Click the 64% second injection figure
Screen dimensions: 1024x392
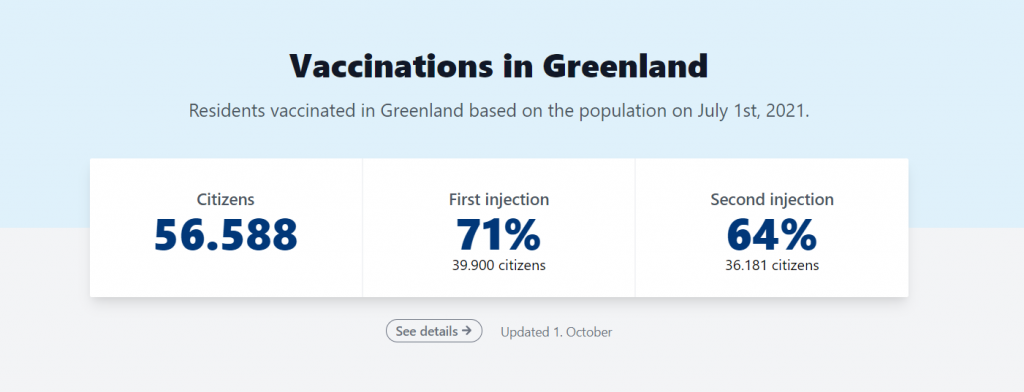[772, 235]
